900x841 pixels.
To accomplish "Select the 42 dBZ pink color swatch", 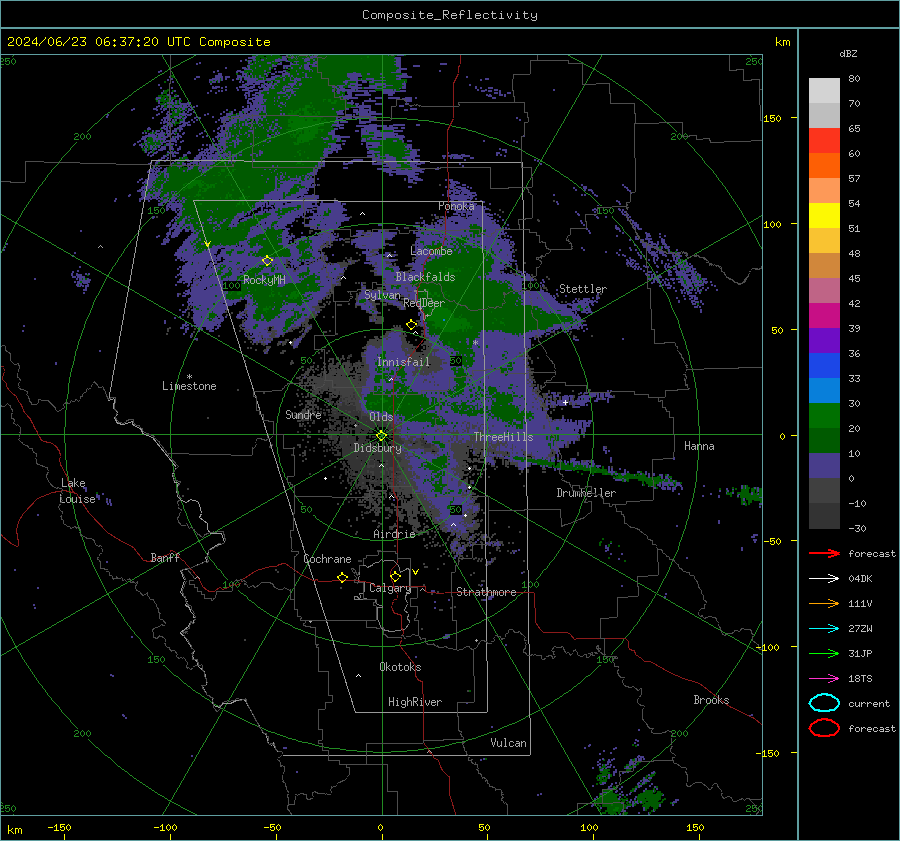I will click(824, 290).
